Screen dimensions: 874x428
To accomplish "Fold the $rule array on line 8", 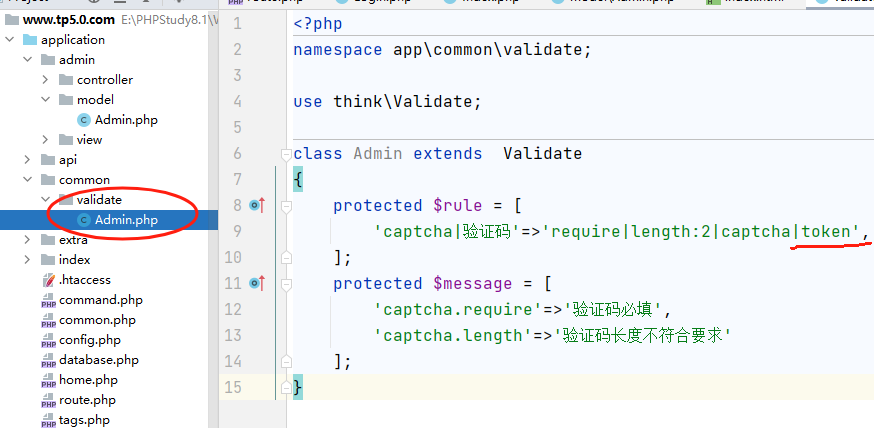I will [285, 206].
